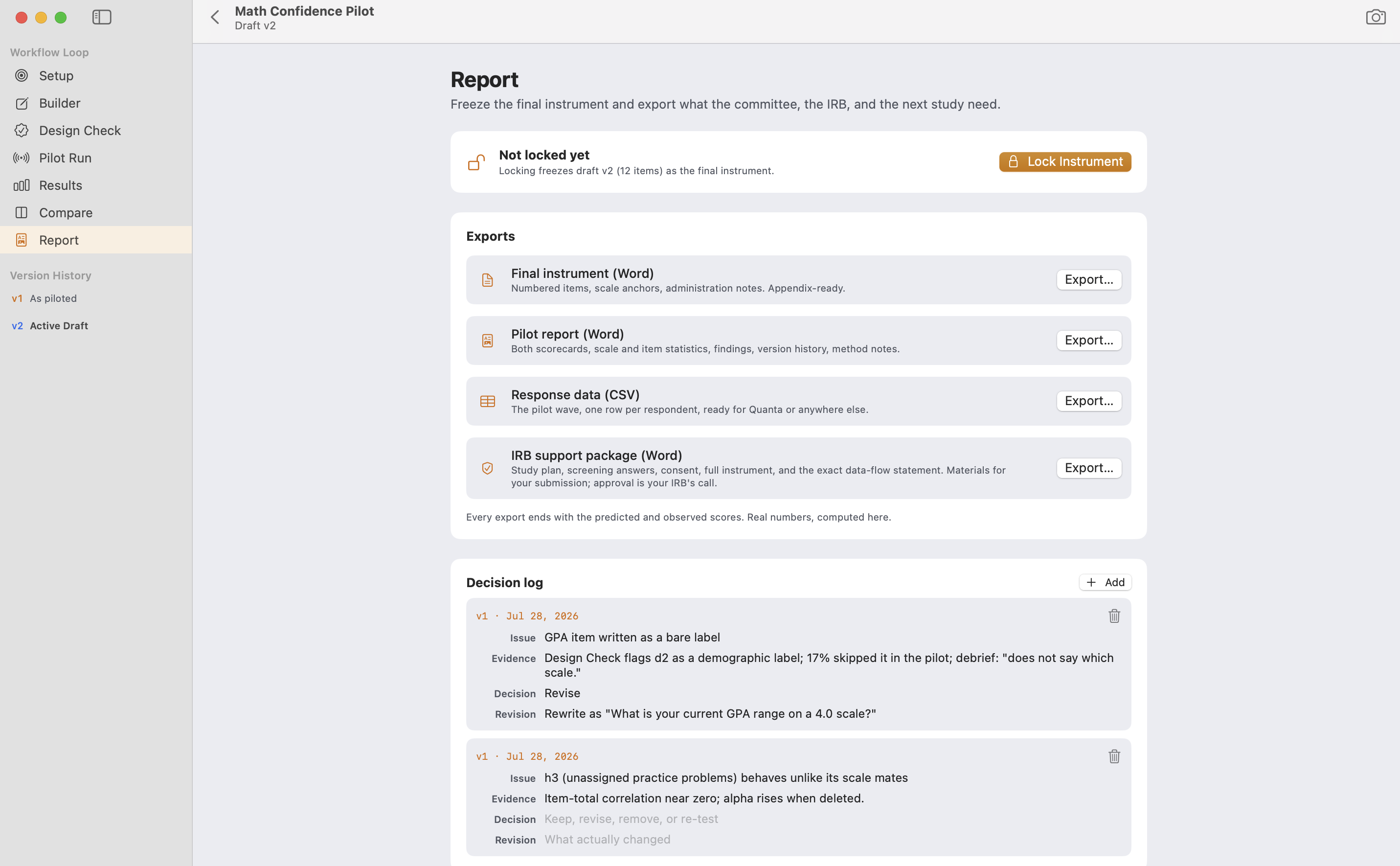The image size is (1400, 866).
Task: Click the Builder pencil icon
Action: (21, 103)
